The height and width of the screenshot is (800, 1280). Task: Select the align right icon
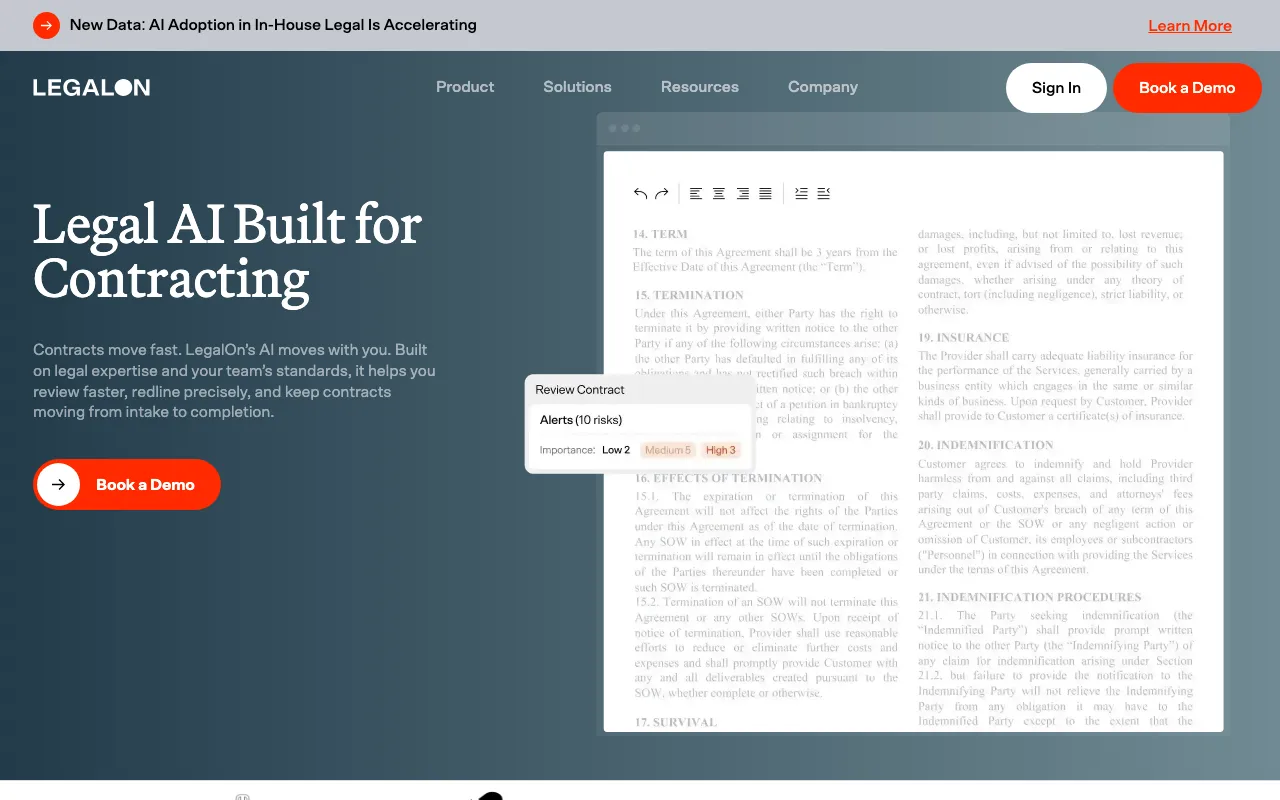742,193
